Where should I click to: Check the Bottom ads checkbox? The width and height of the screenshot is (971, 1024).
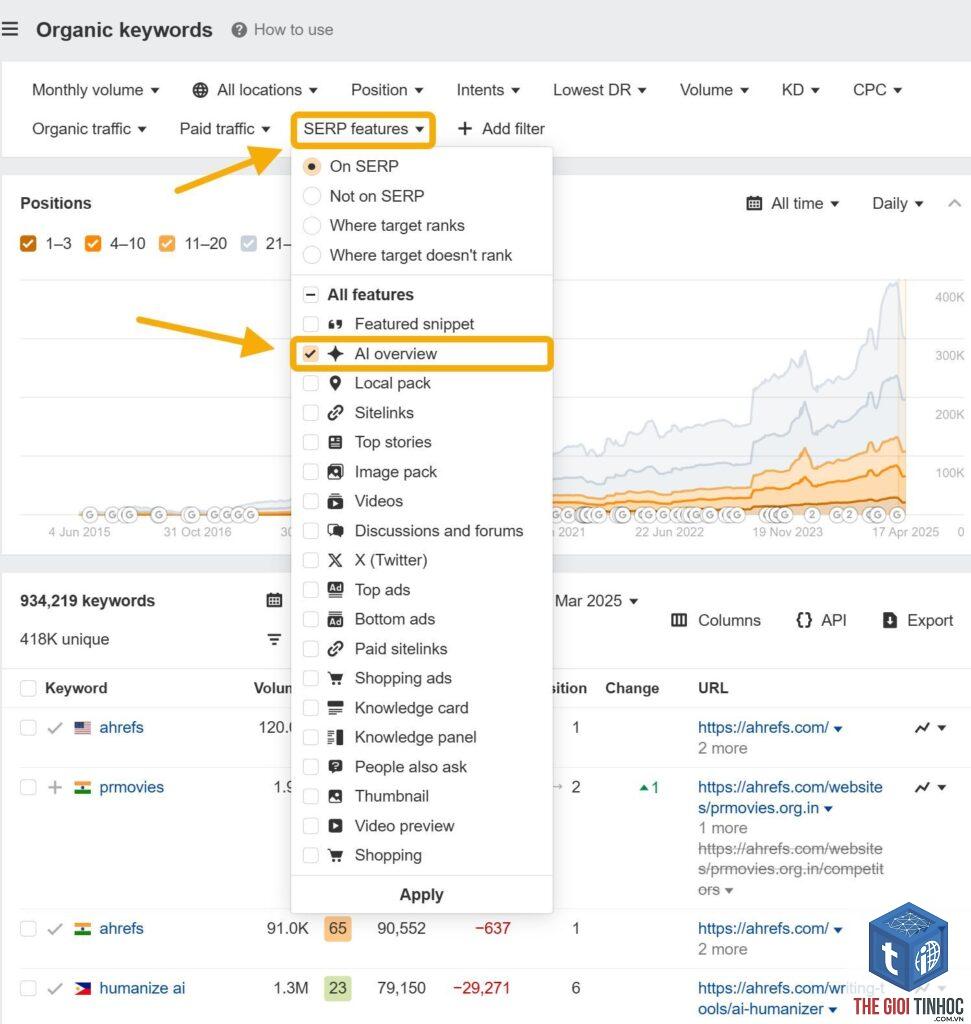(x=311, y=619)
